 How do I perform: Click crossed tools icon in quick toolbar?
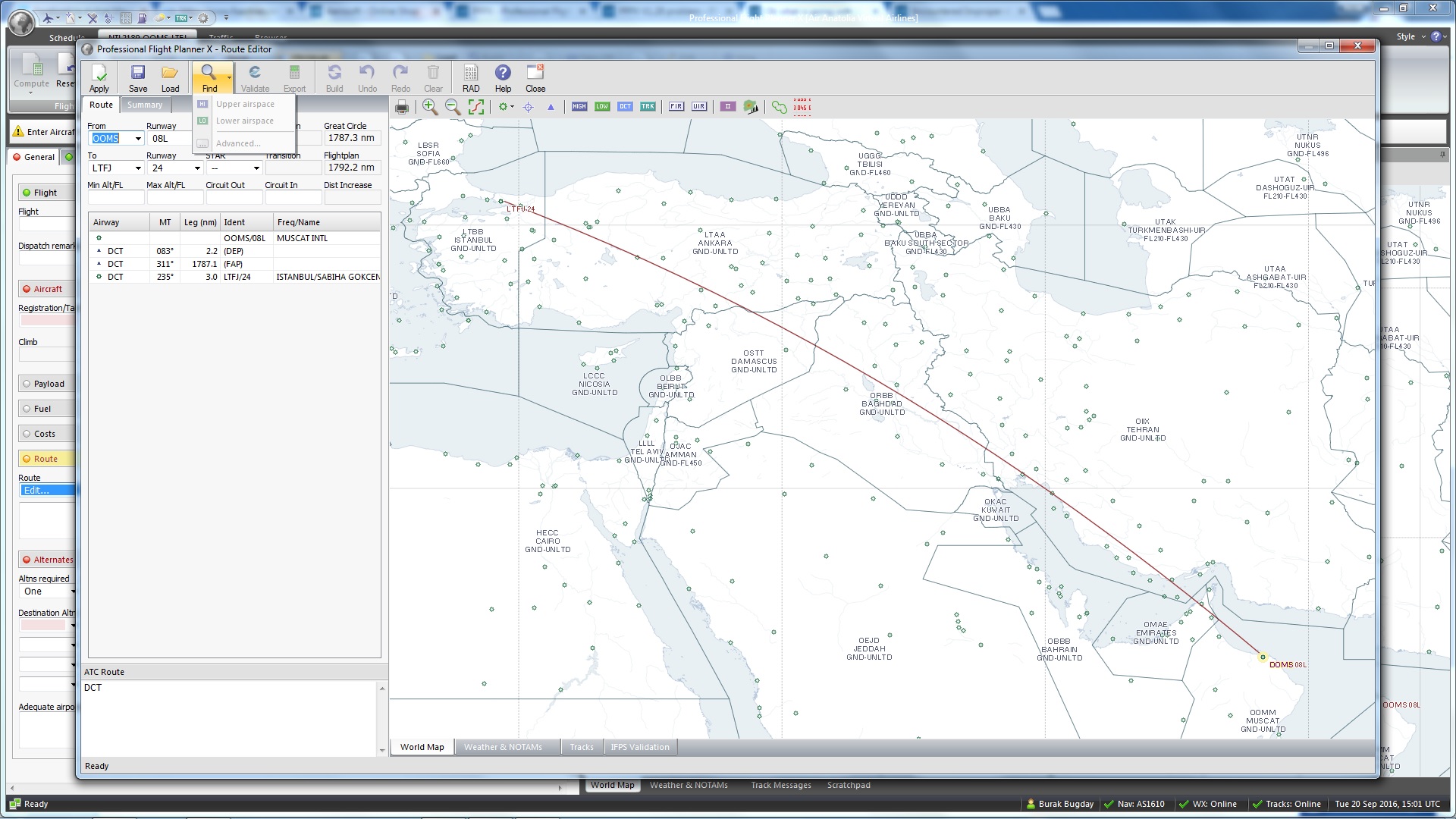(x=92, y=17)
